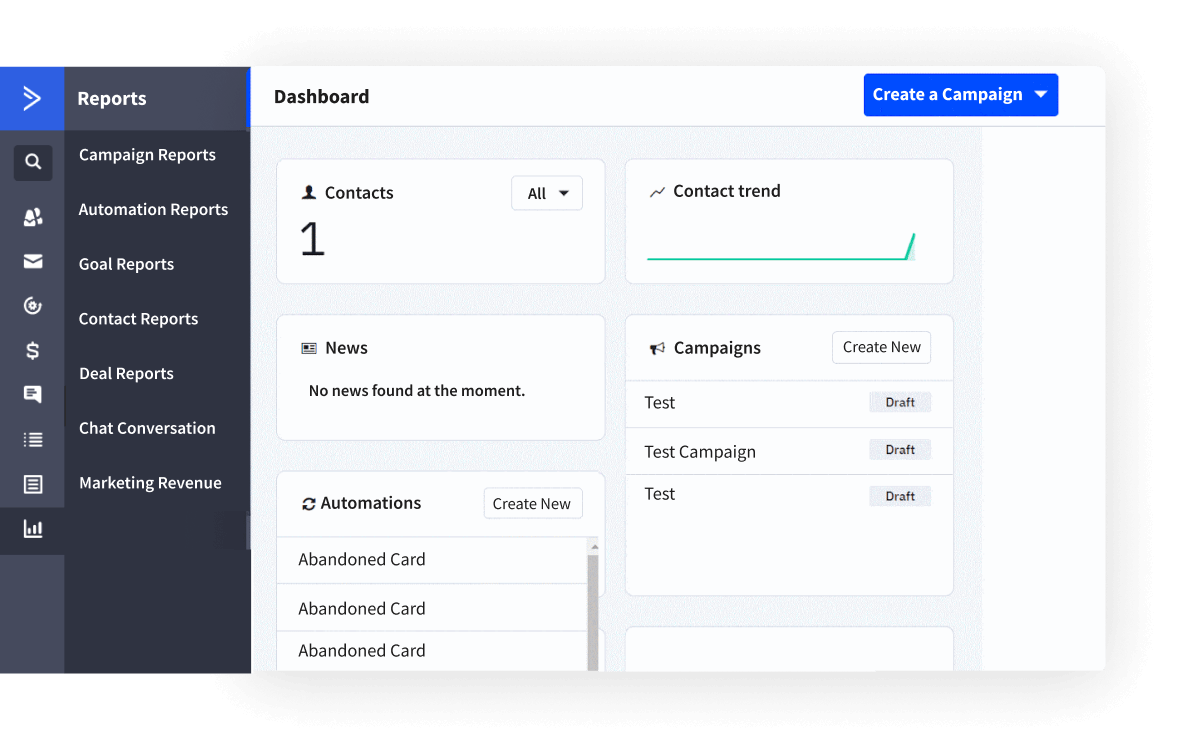Click the Automations sidebar icon
This screenshot has height=754, width=1180.
[x=32, y=305]
